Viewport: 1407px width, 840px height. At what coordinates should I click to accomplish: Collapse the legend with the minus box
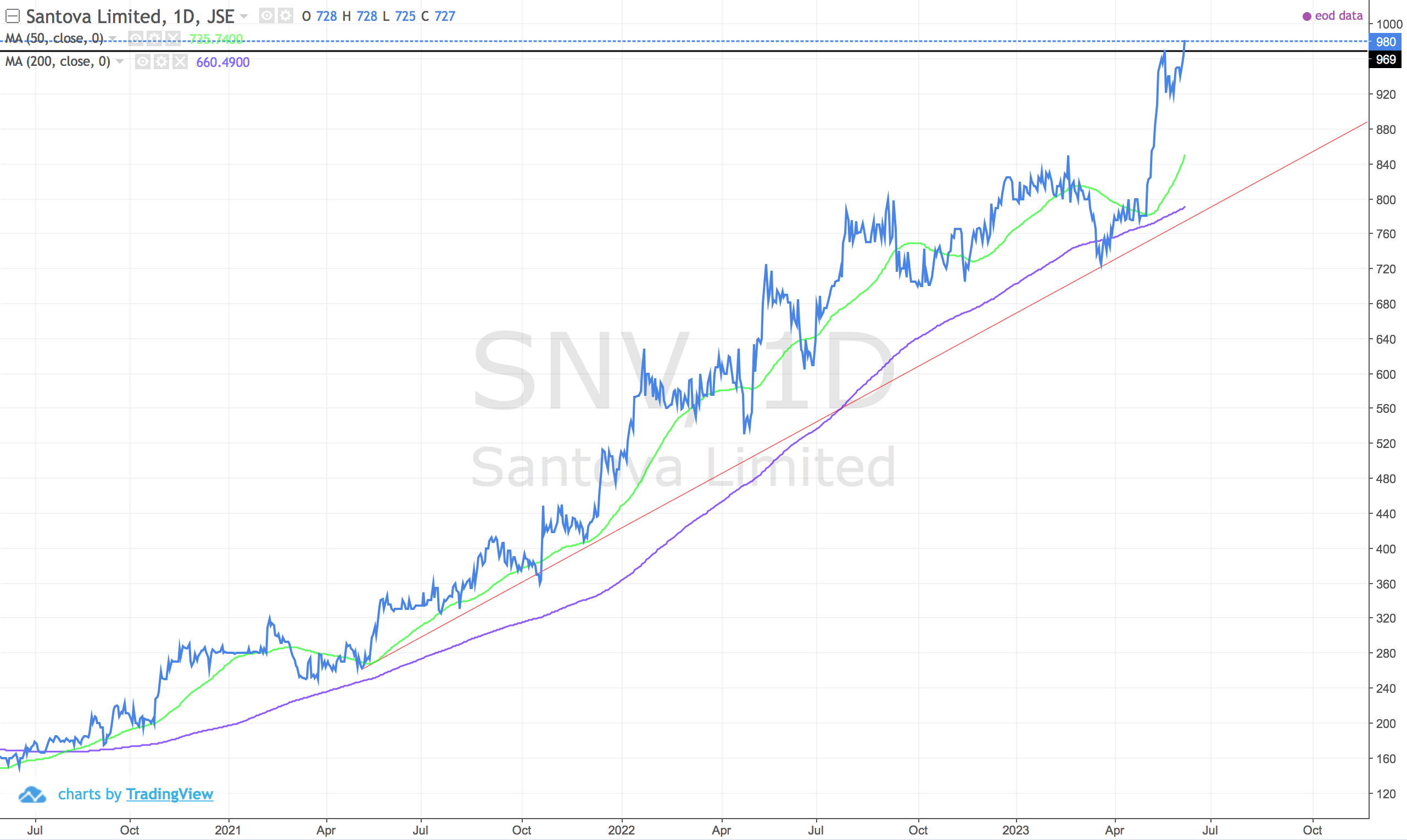tap(13, 16)
